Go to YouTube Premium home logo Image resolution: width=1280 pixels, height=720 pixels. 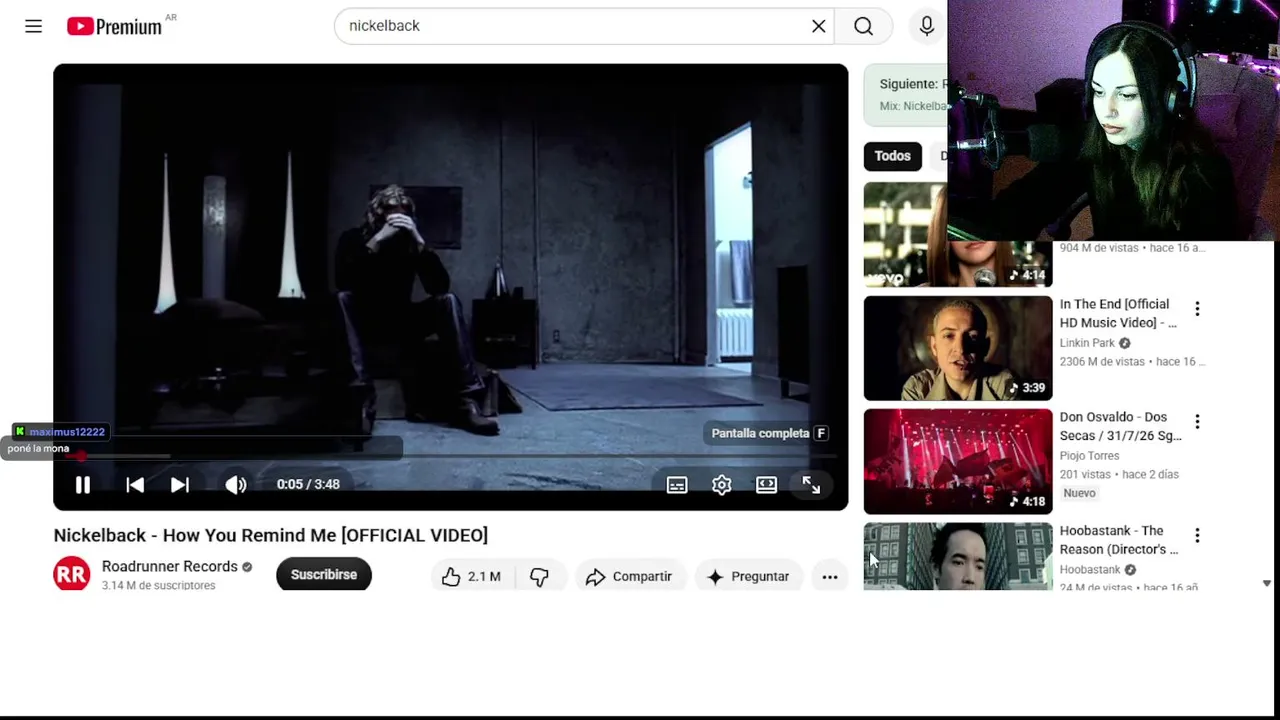click(x=114, y=26)
